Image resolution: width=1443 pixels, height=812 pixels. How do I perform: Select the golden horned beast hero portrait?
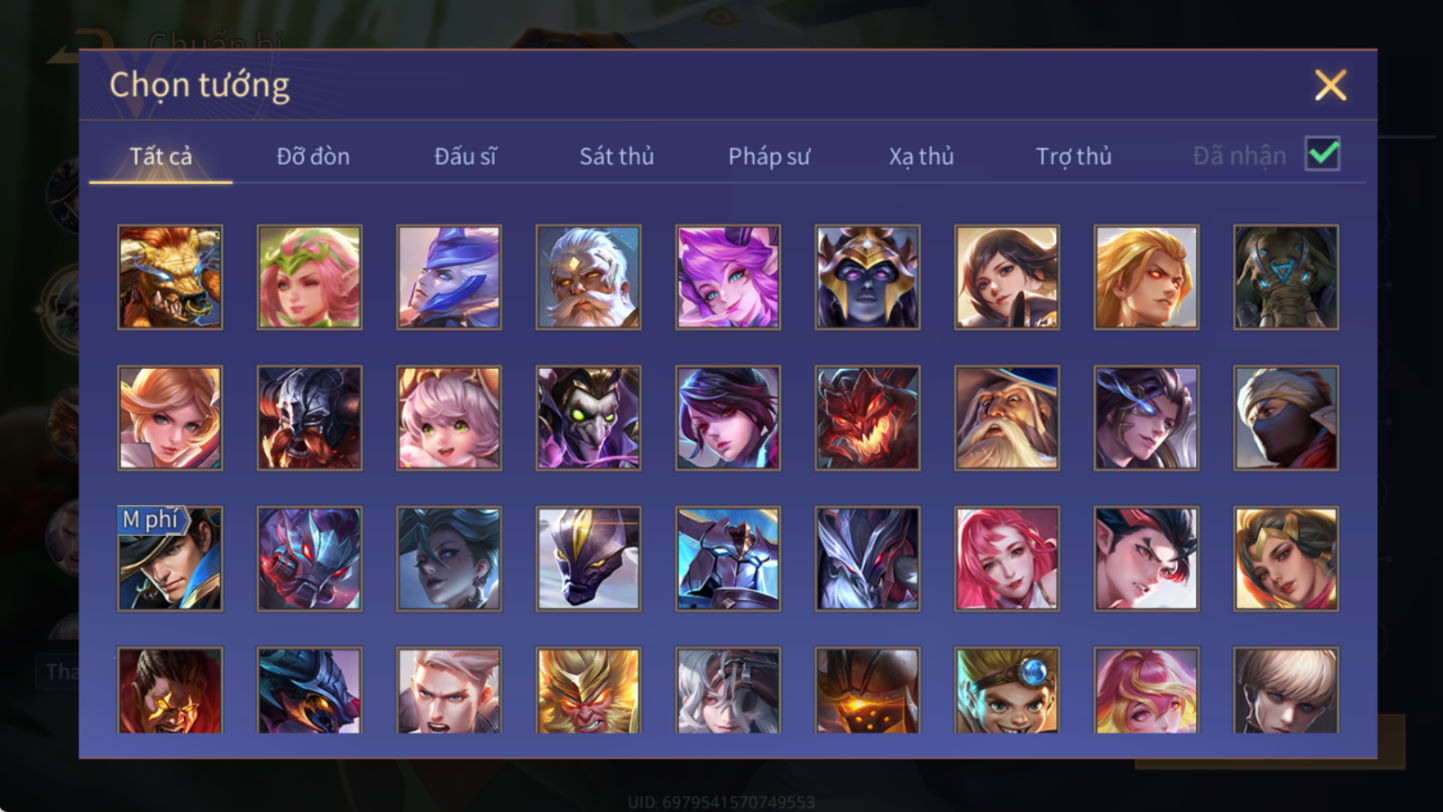(170, 277)
